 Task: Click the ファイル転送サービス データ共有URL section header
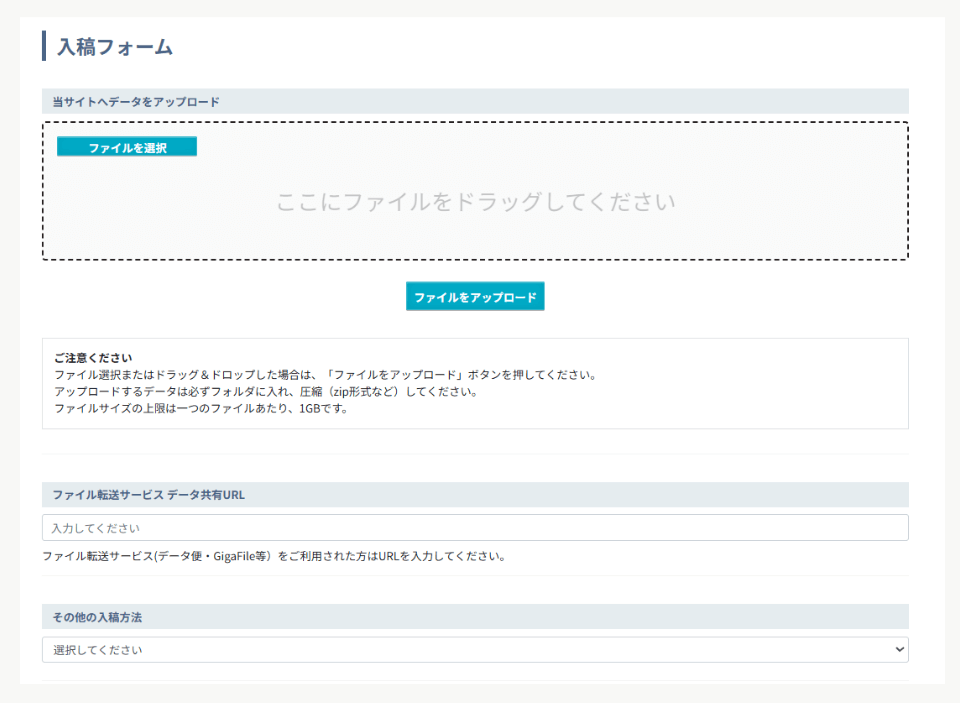(x=148, y=495)
